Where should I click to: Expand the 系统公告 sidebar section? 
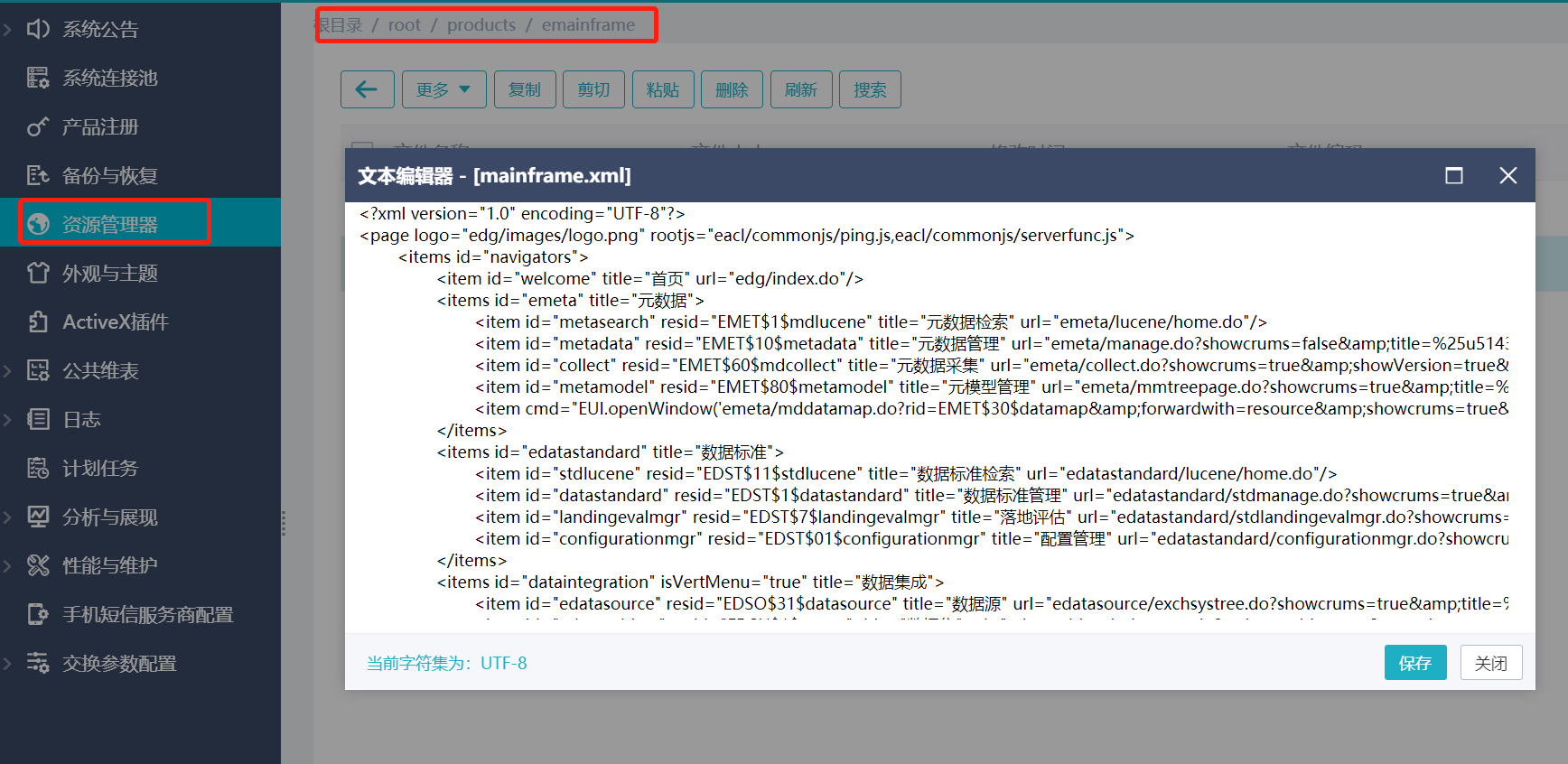tap(8, 30)
